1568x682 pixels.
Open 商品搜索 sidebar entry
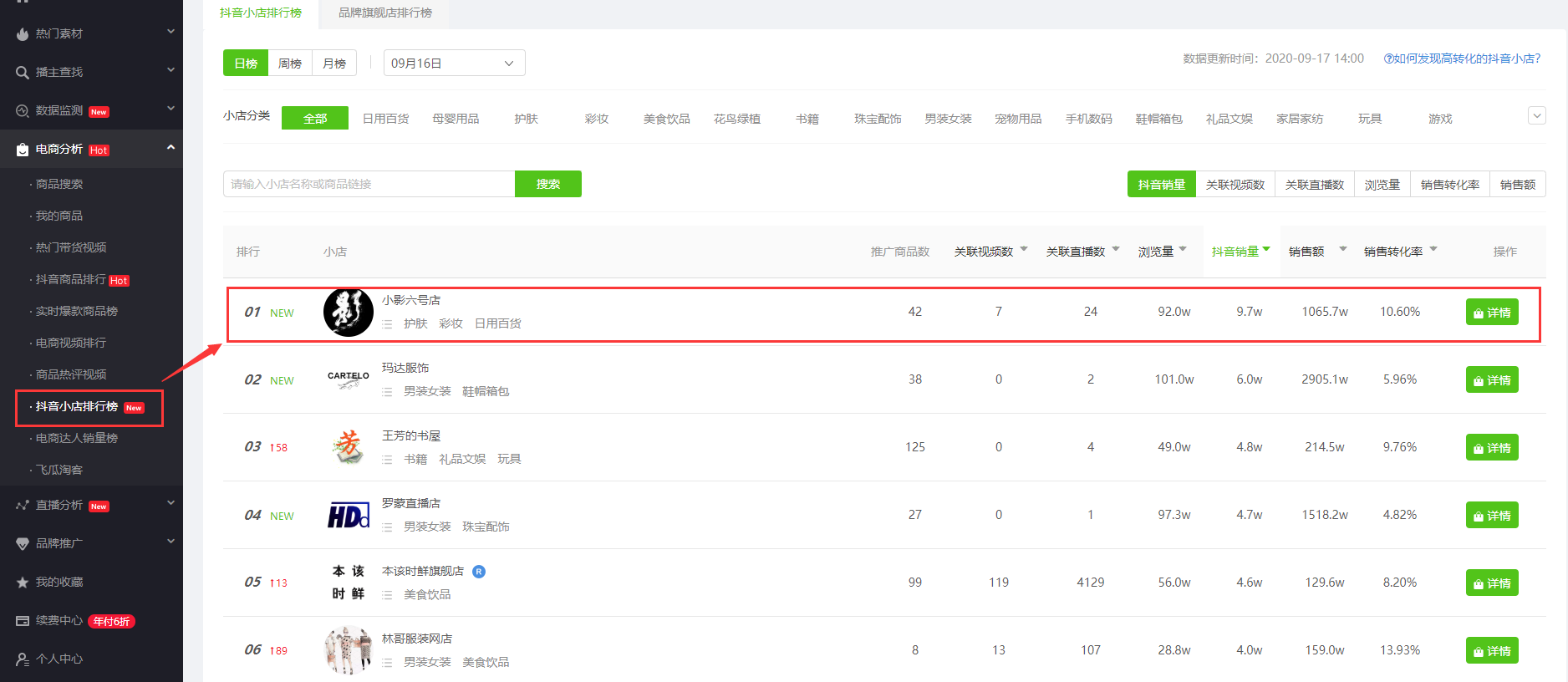[59, 184]
